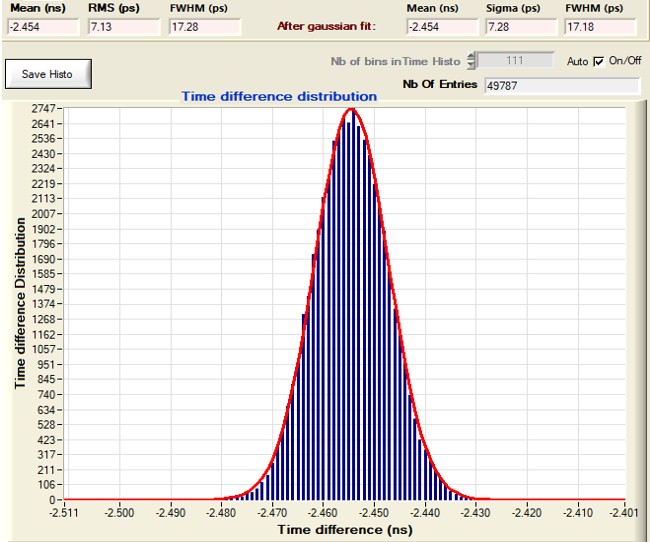Click the Save Histo button
The height and width of the screenshot is (542, 650).
point(47,73)
